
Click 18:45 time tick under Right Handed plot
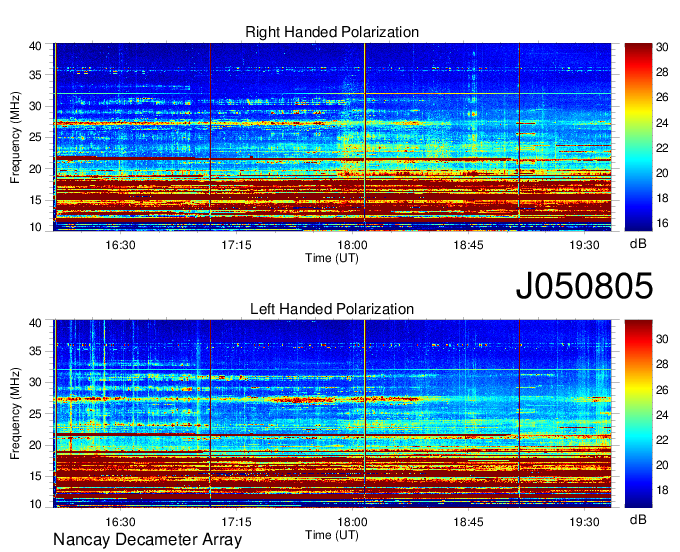pos(468,245)
